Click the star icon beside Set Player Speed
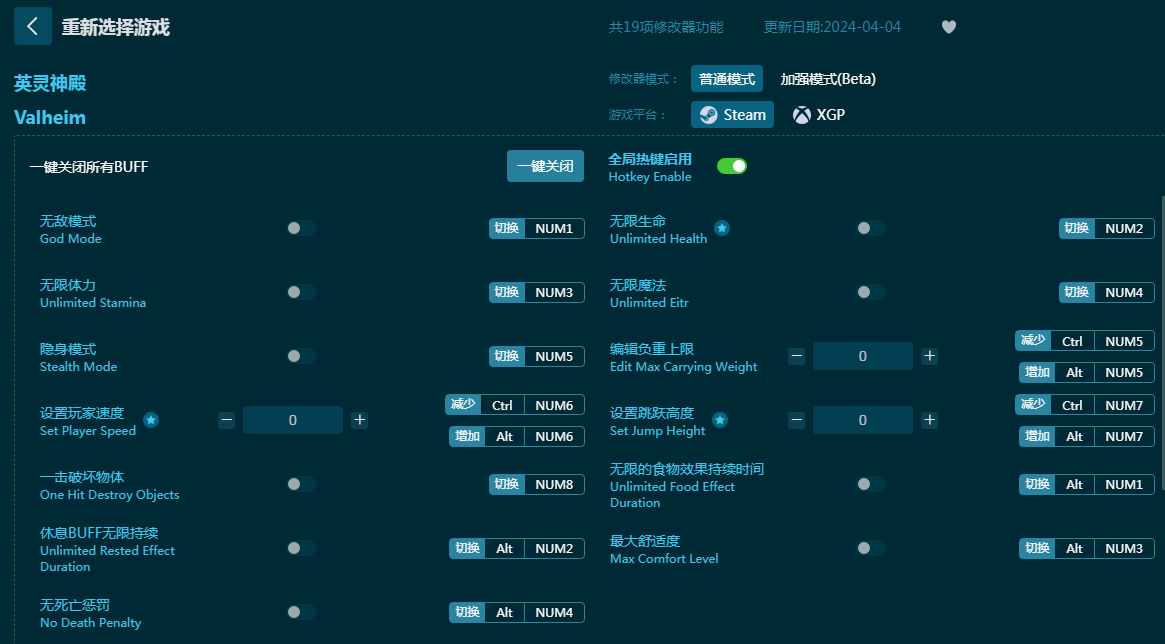 [x=151, y=420]
